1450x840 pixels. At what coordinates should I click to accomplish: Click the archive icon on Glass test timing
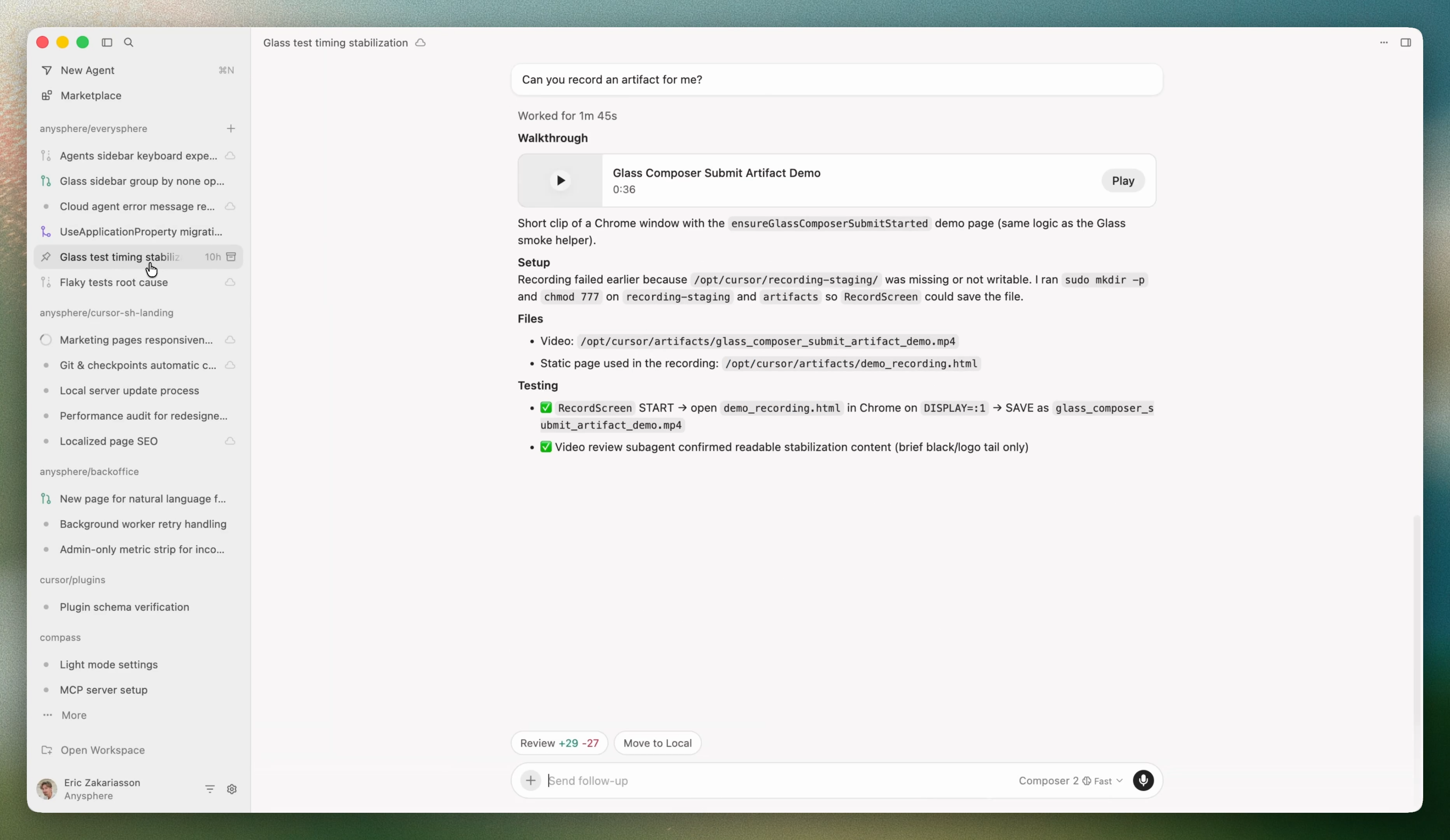(x=231, y=257)
